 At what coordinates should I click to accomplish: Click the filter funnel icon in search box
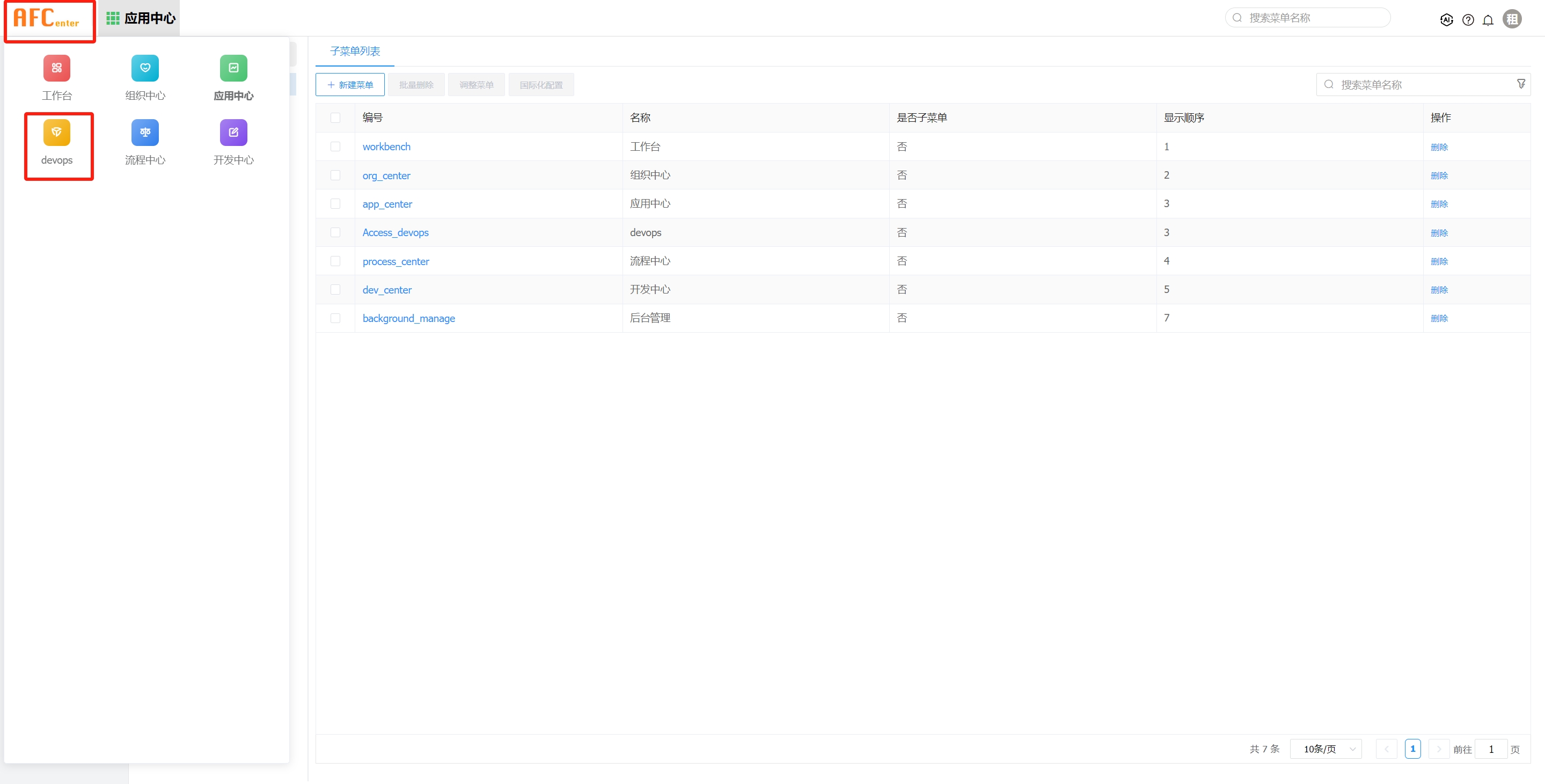1520,84
